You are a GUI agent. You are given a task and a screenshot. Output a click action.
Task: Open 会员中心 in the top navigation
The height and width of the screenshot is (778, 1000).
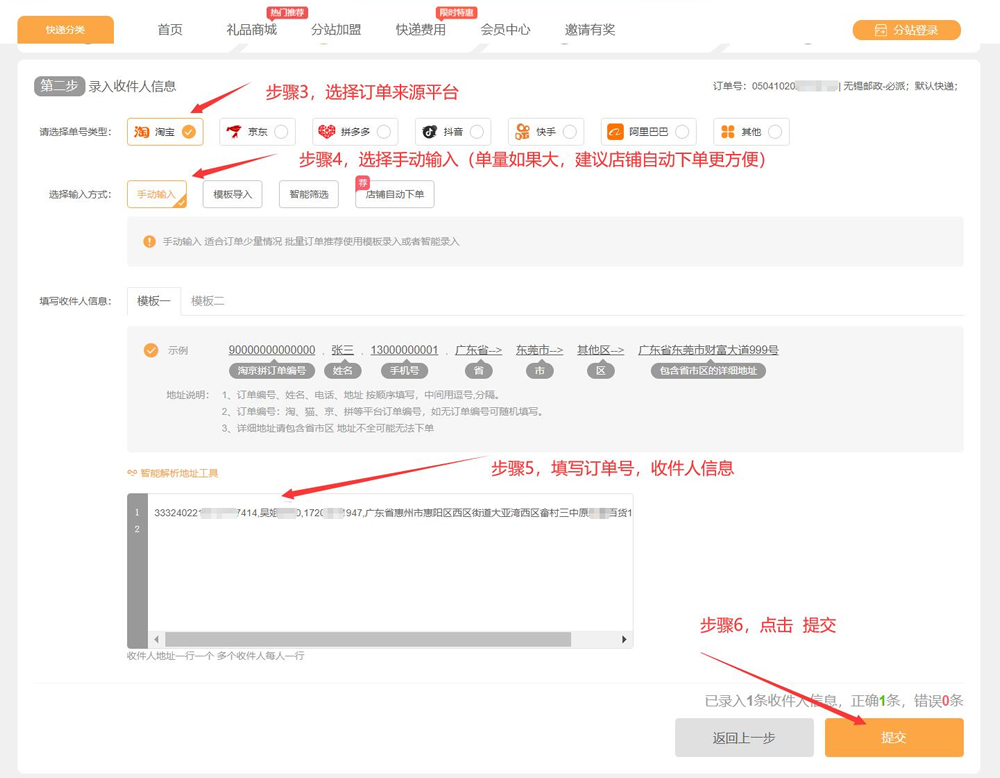click(x=505, y=30)
